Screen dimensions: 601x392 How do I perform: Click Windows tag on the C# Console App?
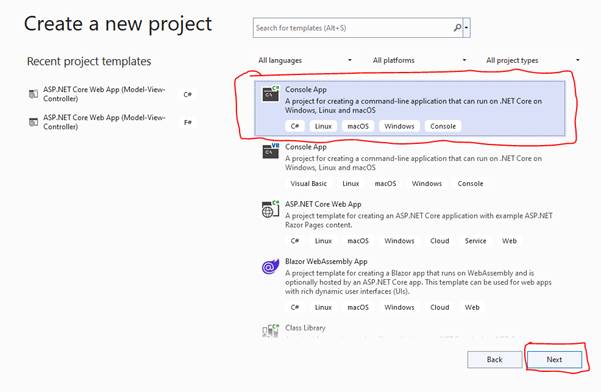[399, 126]
